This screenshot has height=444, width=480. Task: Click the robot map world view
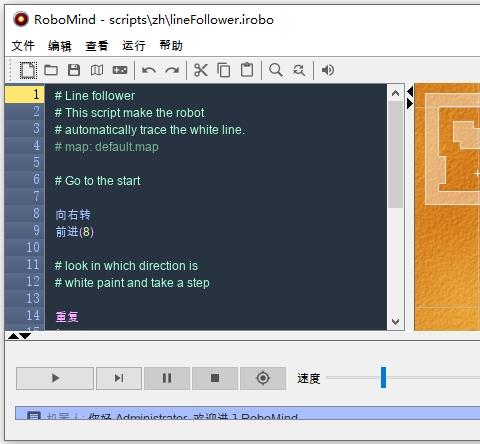coord(447,207)
